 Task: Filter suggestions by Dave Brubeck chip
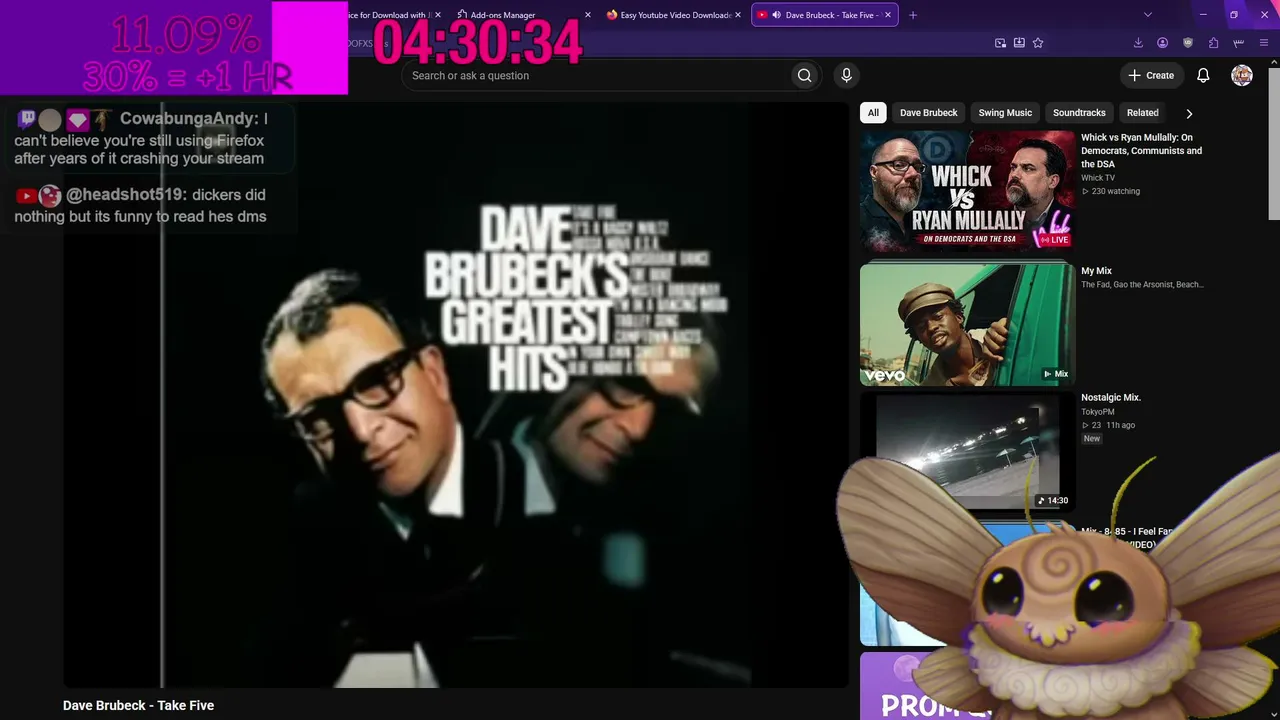point(928,113)
